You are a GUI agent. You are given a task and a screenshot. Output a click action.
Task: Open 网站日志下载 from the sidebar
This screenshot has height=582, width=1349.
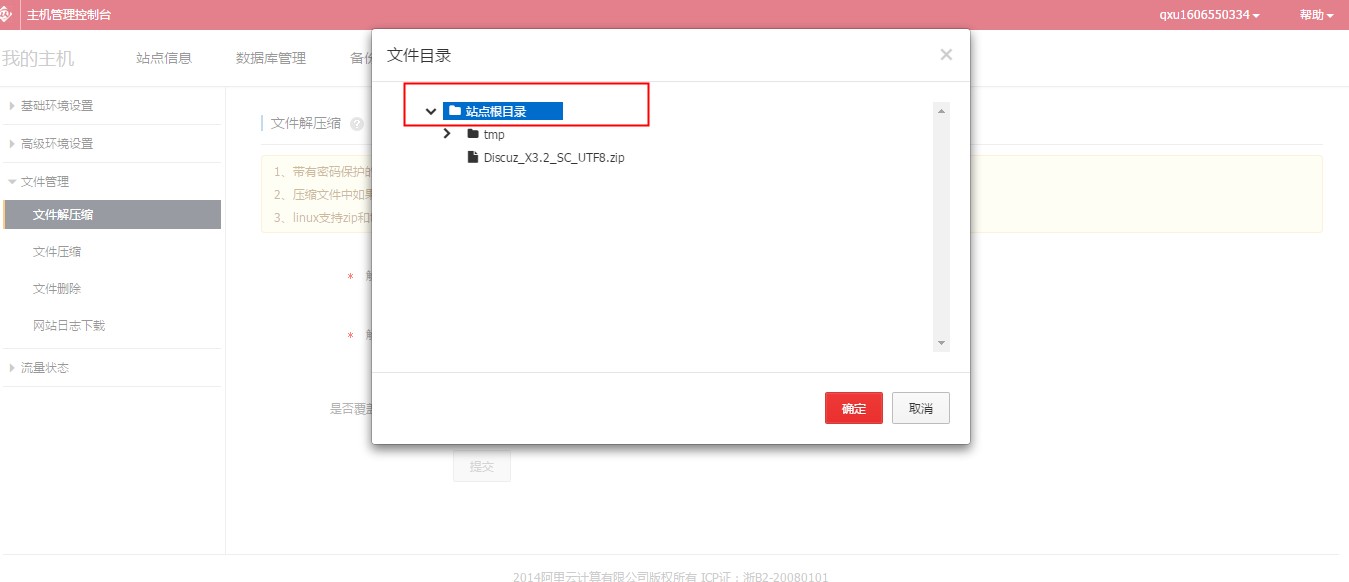coord(69,326)
